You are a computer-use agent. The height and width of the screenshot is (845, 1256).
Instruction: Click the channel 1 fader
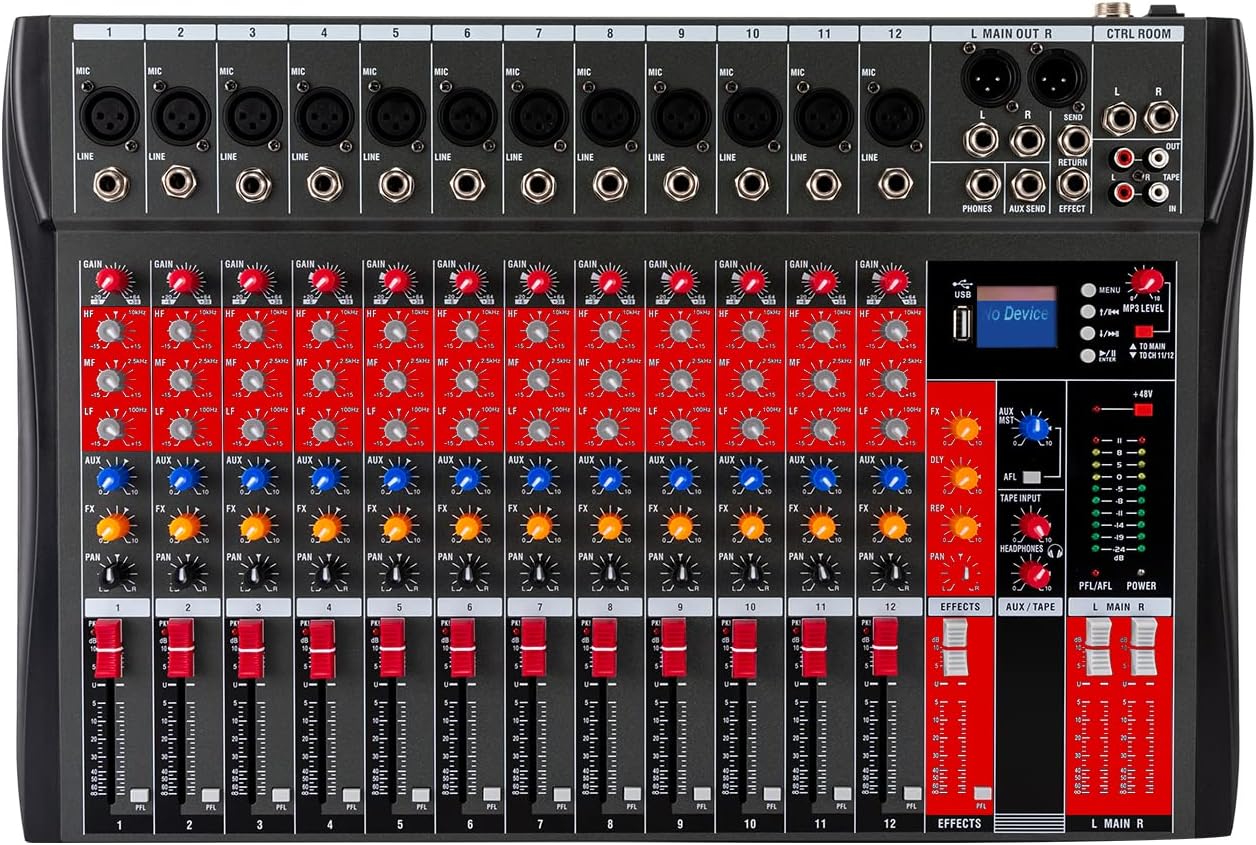click(x=108, y=648)
